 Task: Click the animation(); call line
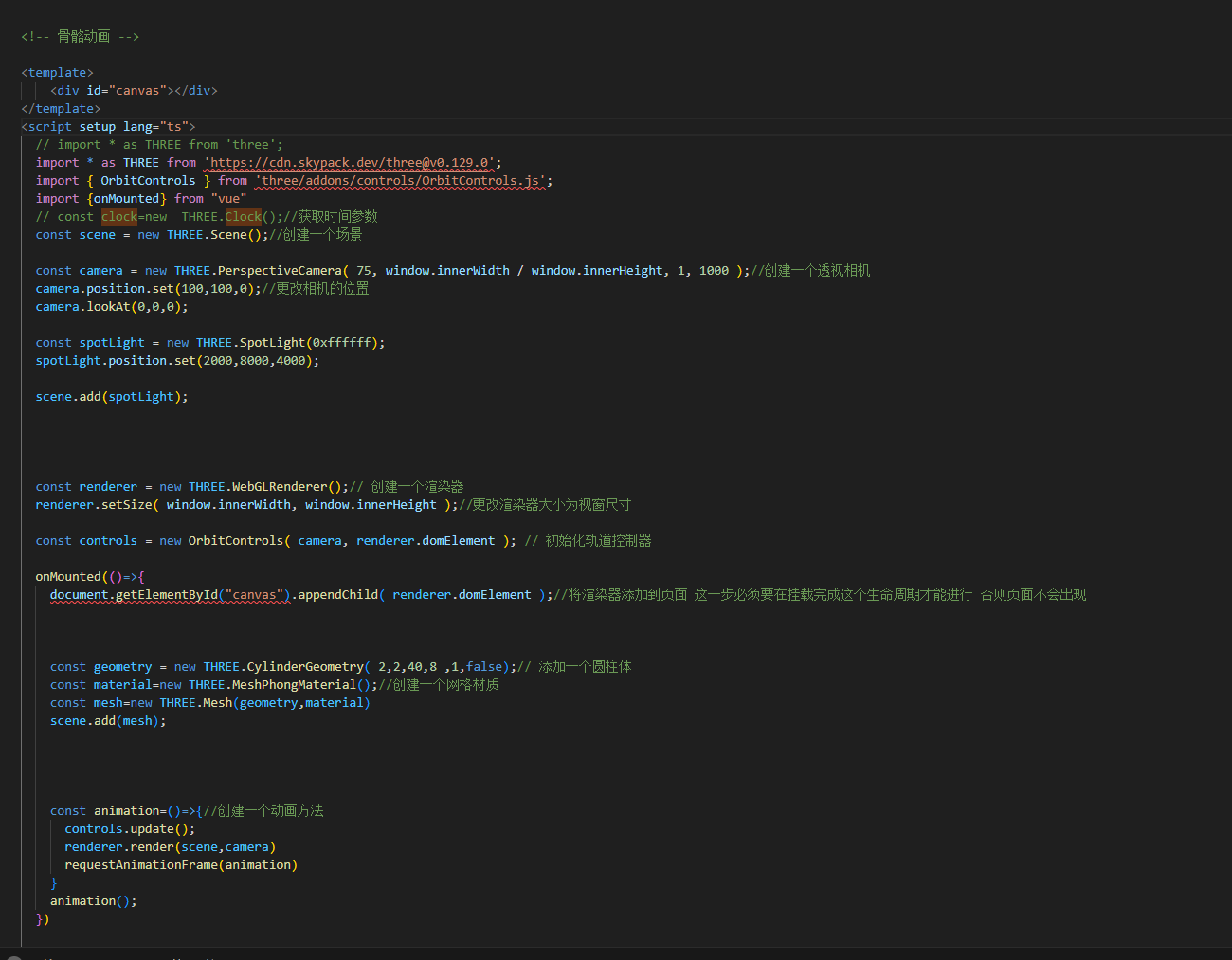[94, 901]
